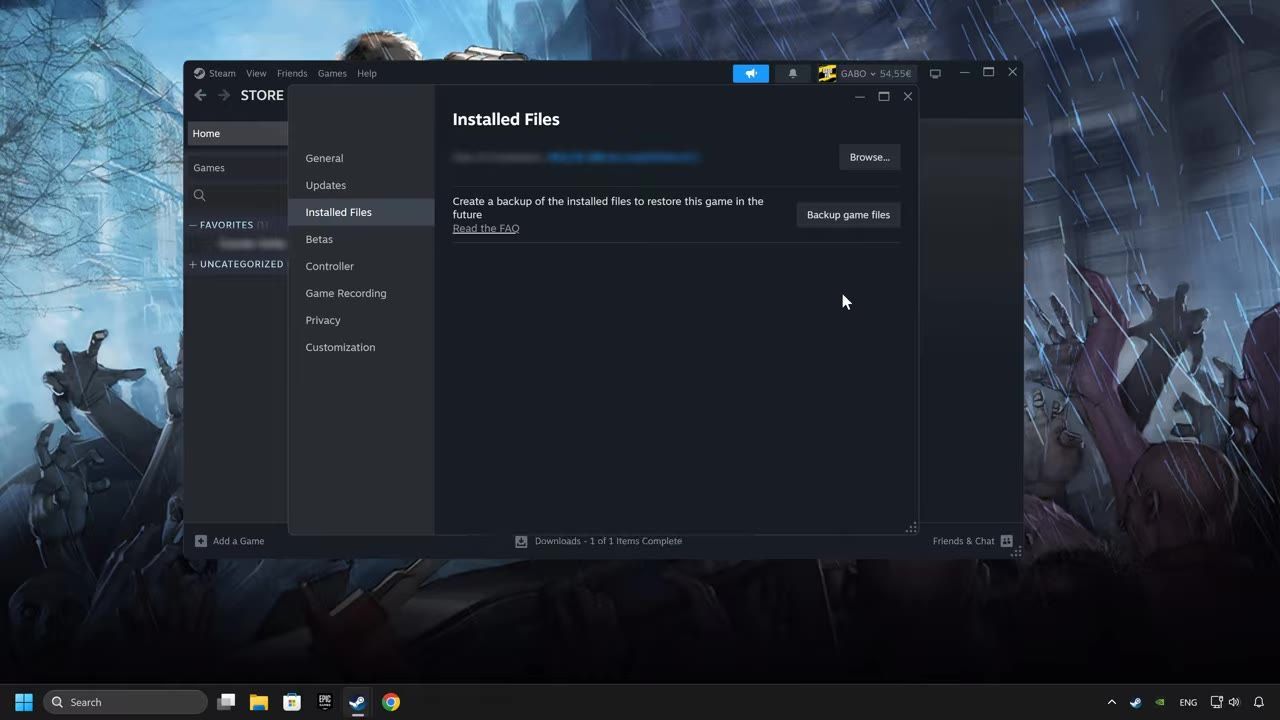Open Microsoft Store from the taskbar
The image size is (1280, 720).
pyautogui.click(x=292, y=702)
